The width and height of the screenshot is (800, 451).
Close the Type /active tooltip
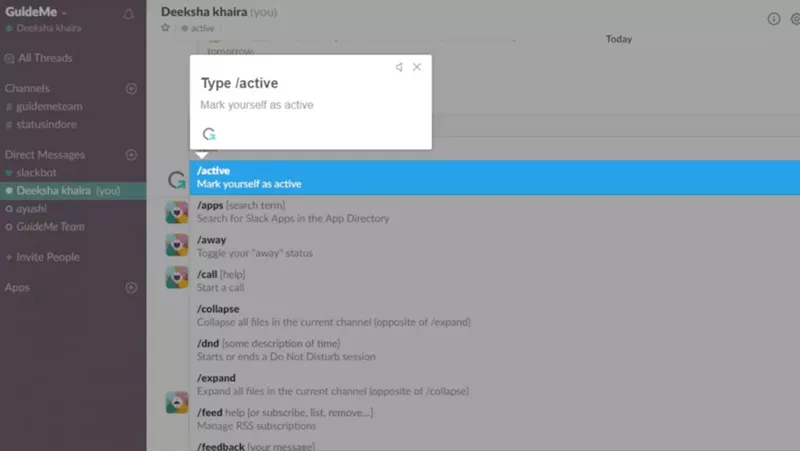click(417, 67)
